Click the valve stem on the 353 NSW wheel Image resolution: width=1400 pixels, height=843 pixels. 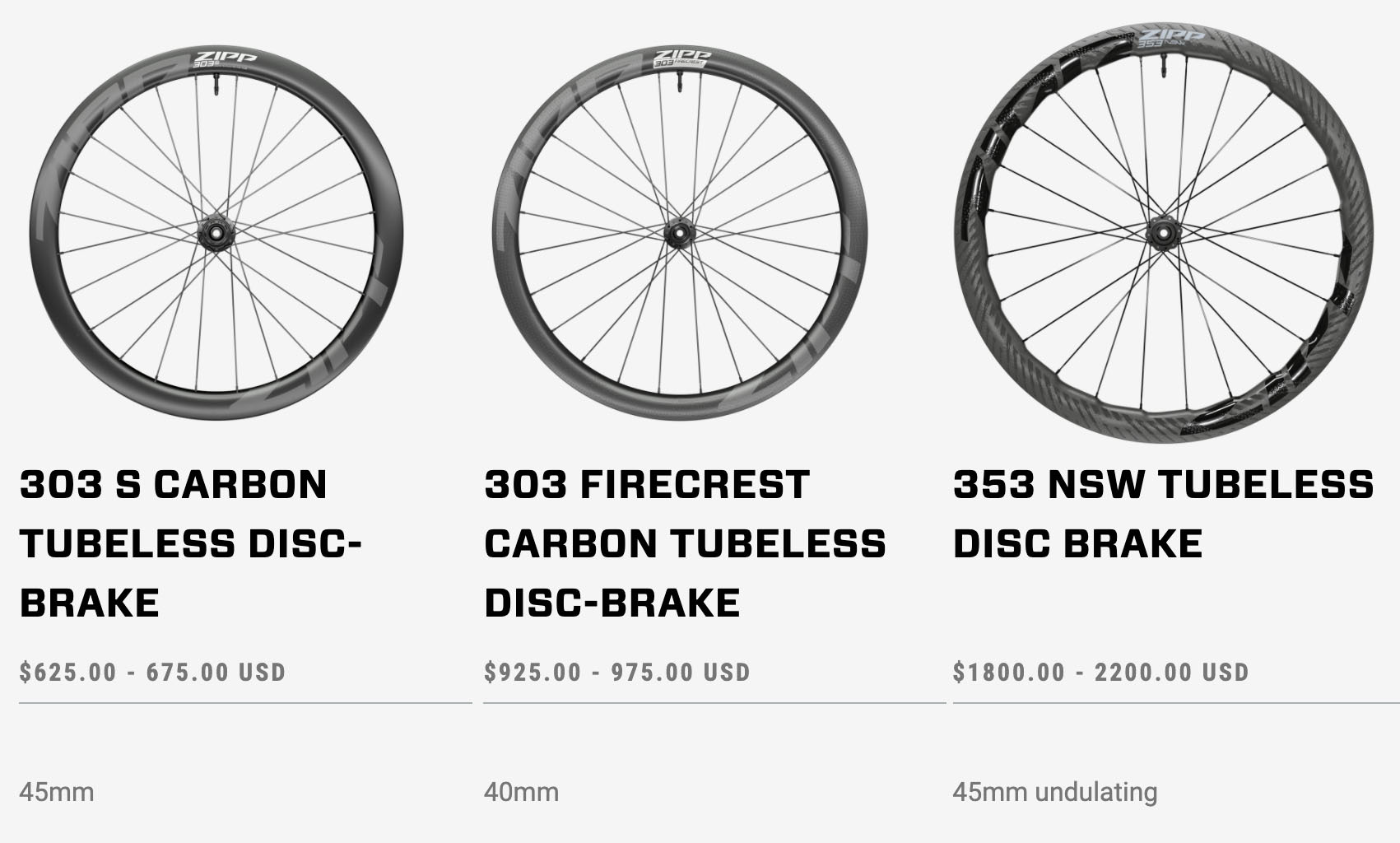pyautogui.click(x=1164, y=65)
